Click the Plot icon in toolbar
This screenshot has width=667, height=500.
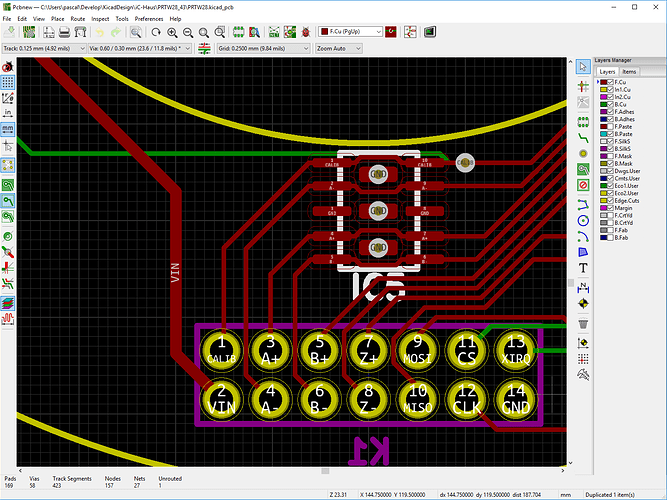point(80,32)
